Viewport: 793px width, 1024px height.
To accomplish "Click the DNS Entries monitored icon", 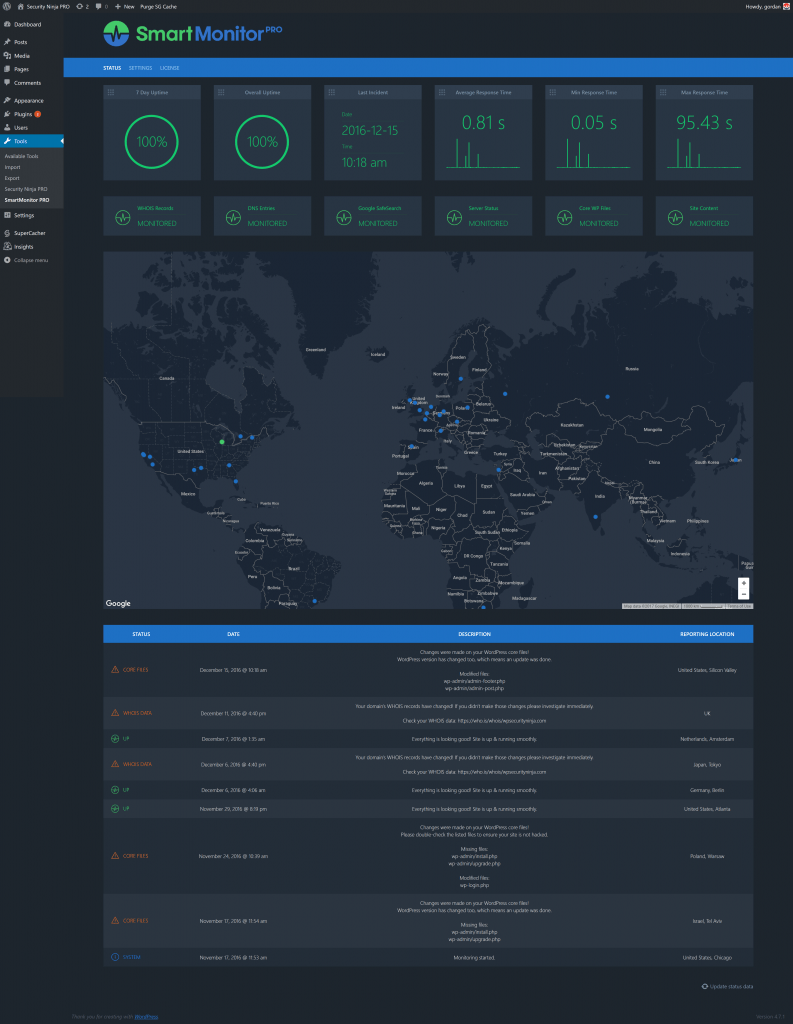I will click(x=233, y=217).
